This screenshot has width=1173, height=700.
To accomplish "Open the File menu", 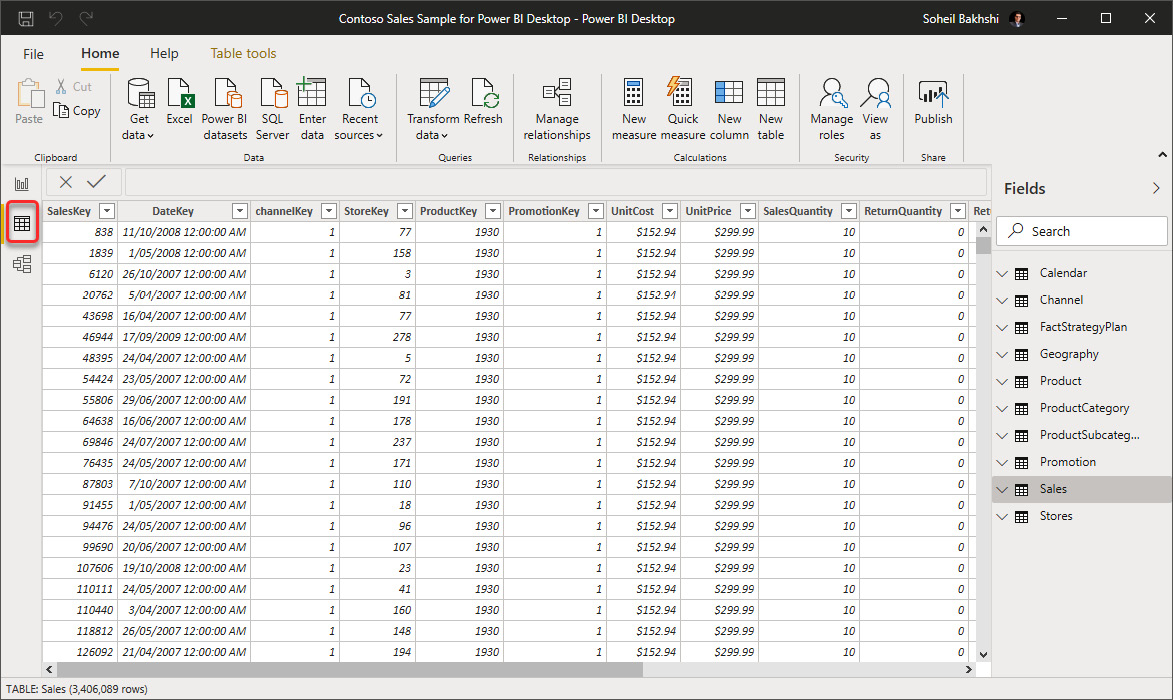I will (x=34, y=54).
